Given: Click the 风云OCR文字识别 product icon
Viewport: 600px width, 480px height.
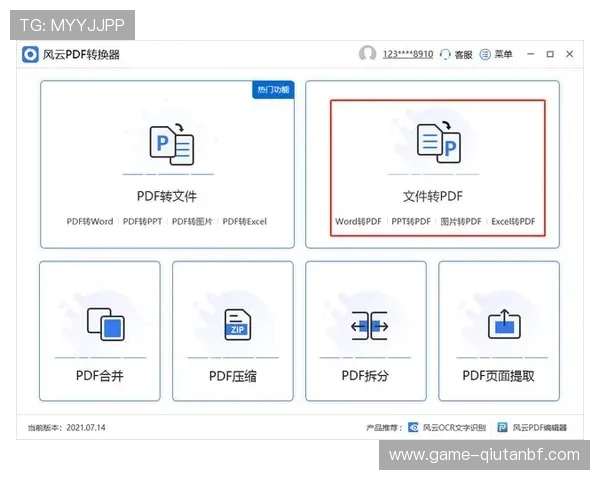Looking at the screenshot, I should (x=413, y=427).
